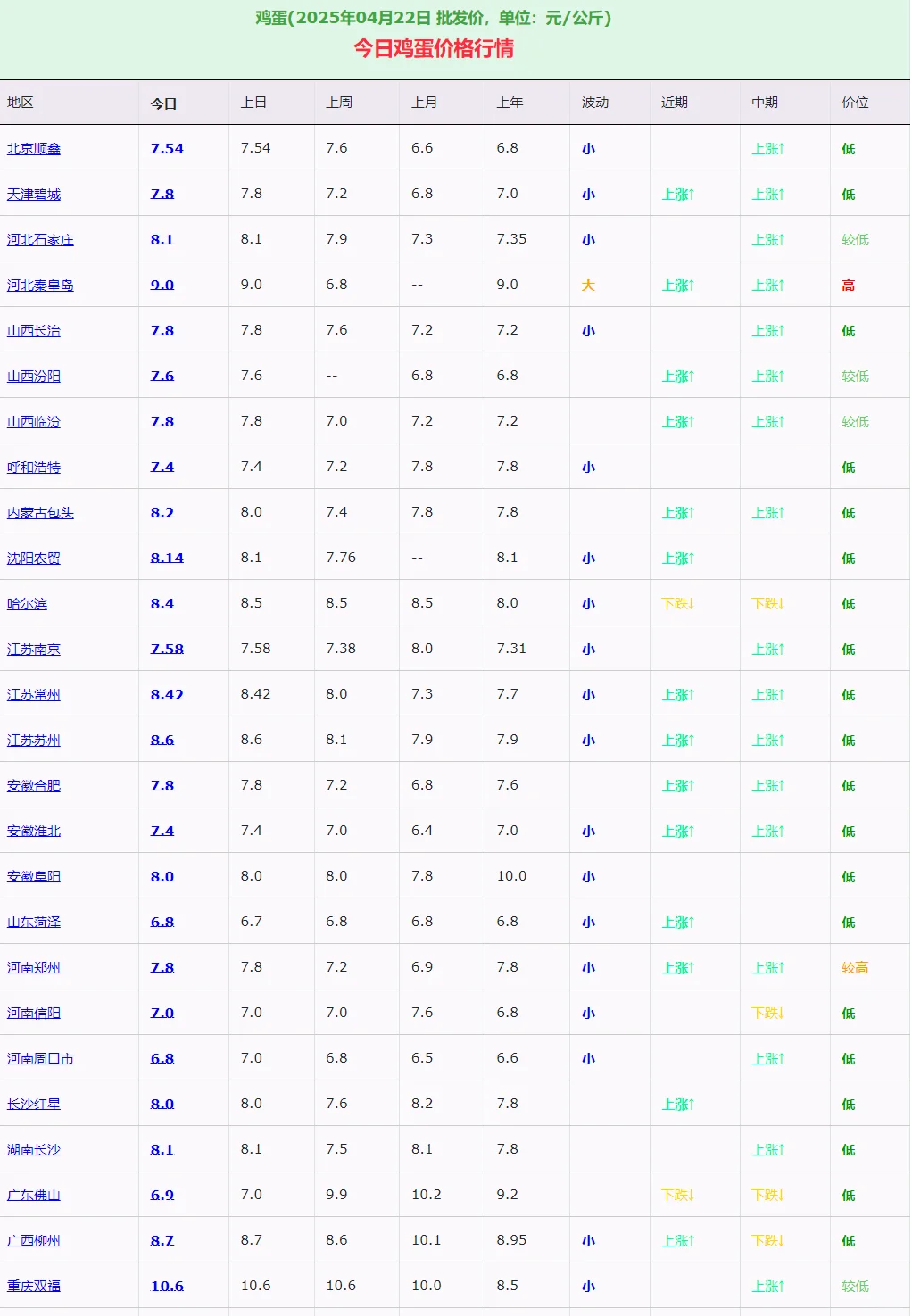The image size is (912, 1316).
Task: Click today's price 8.6 for 江苏苏州
Action: [x=162, y=740]
